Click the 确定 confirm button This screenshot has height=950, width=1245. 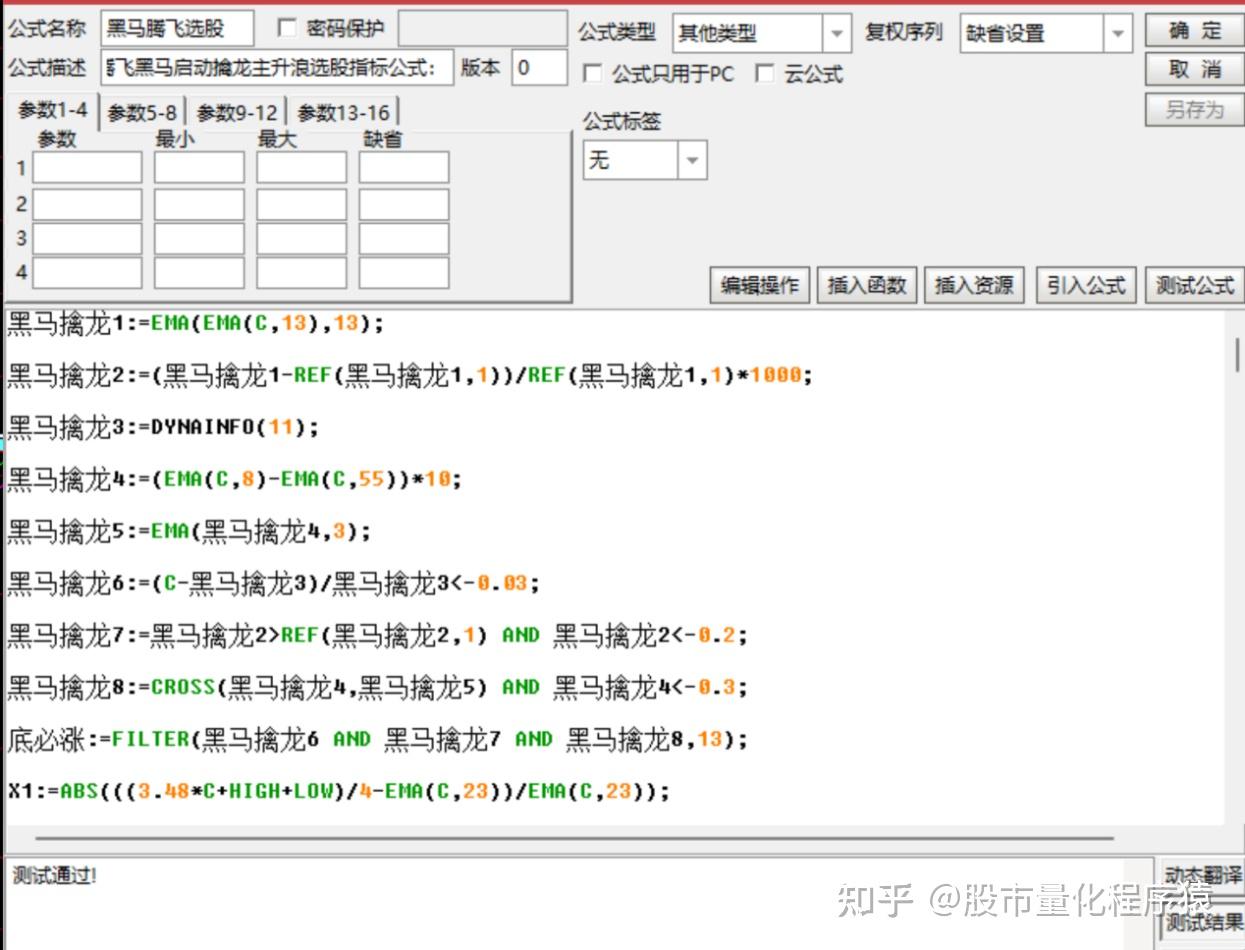pos(1193,31)
